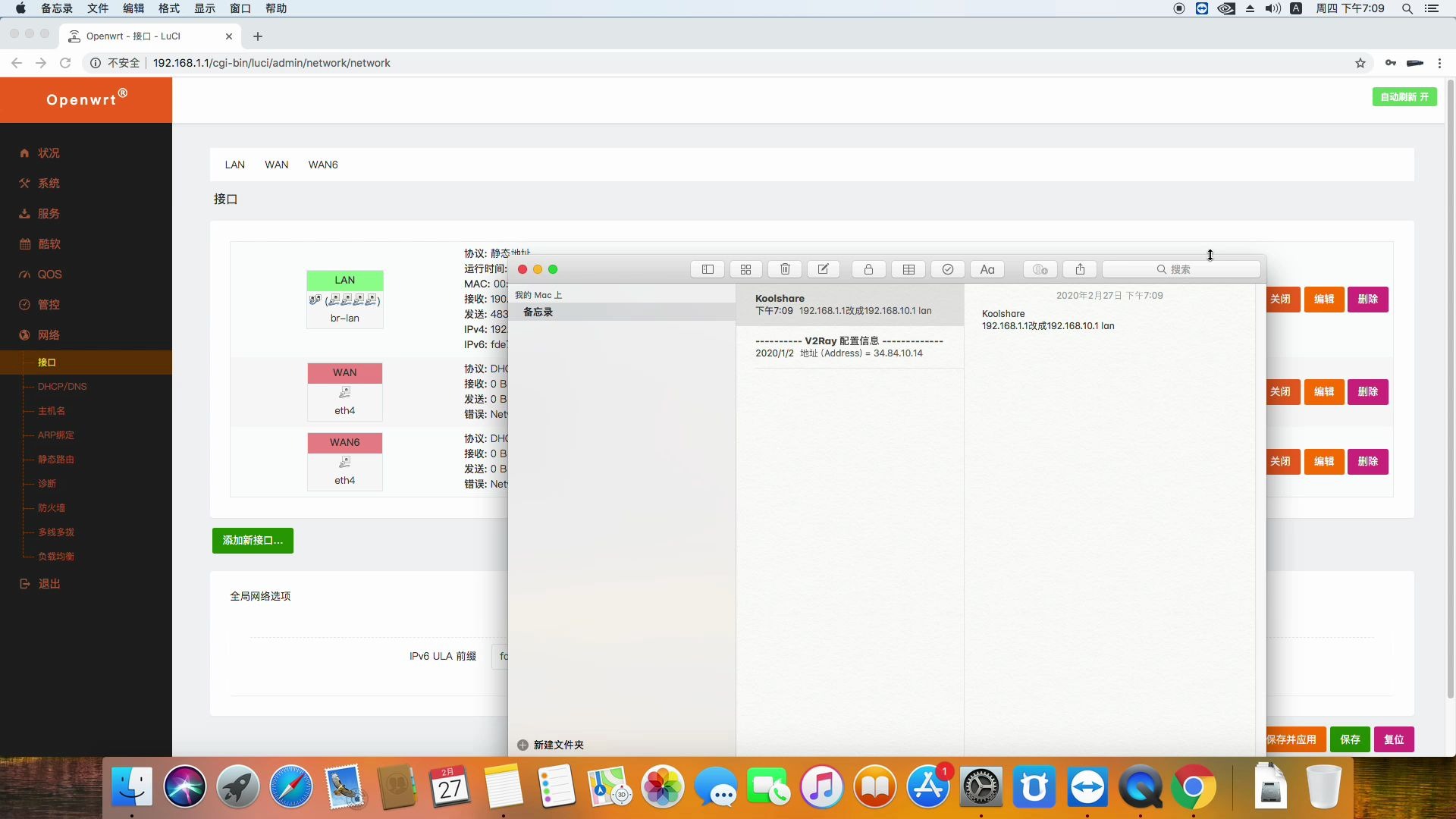
Task: Open the Aa text format menu
Action: pos(987,269)
